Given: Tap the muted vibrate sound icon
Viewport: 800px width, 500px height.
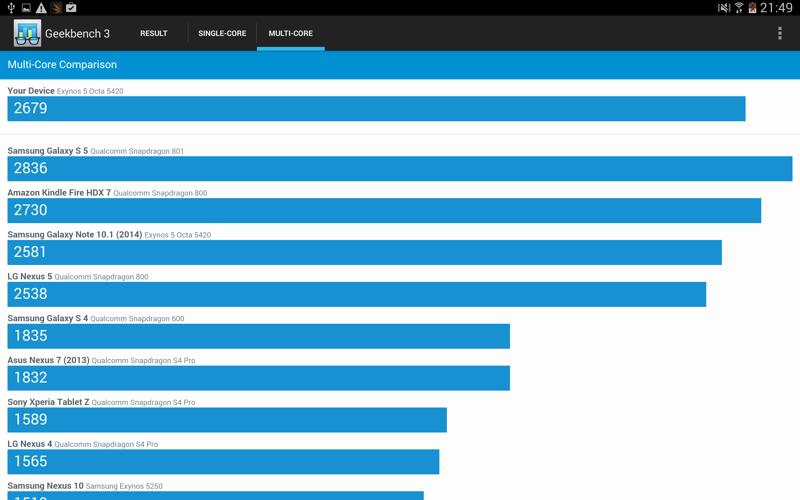Looking at the screenshot, I should 723,8.
